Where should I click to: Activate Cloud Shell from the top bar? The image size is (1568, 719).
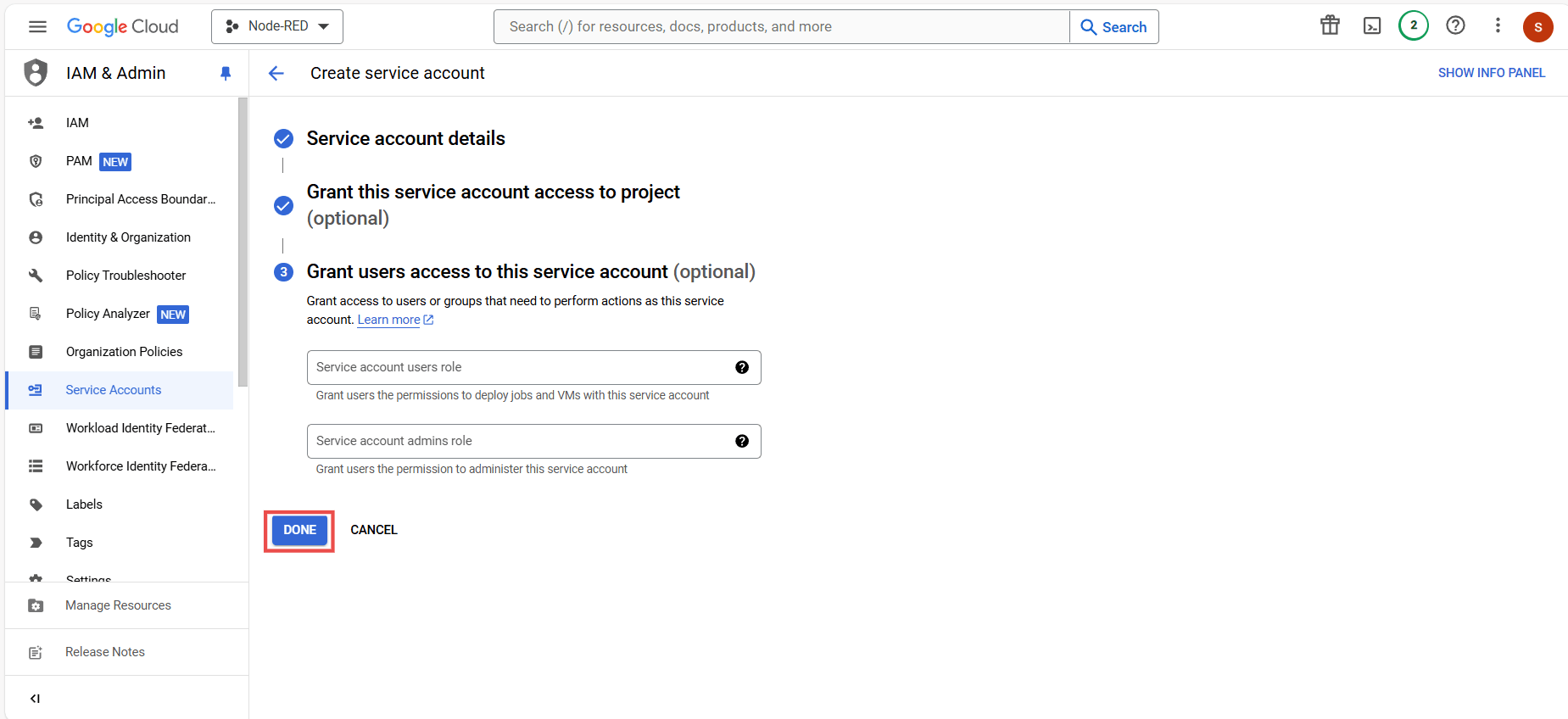click(x=1371, y=25)
